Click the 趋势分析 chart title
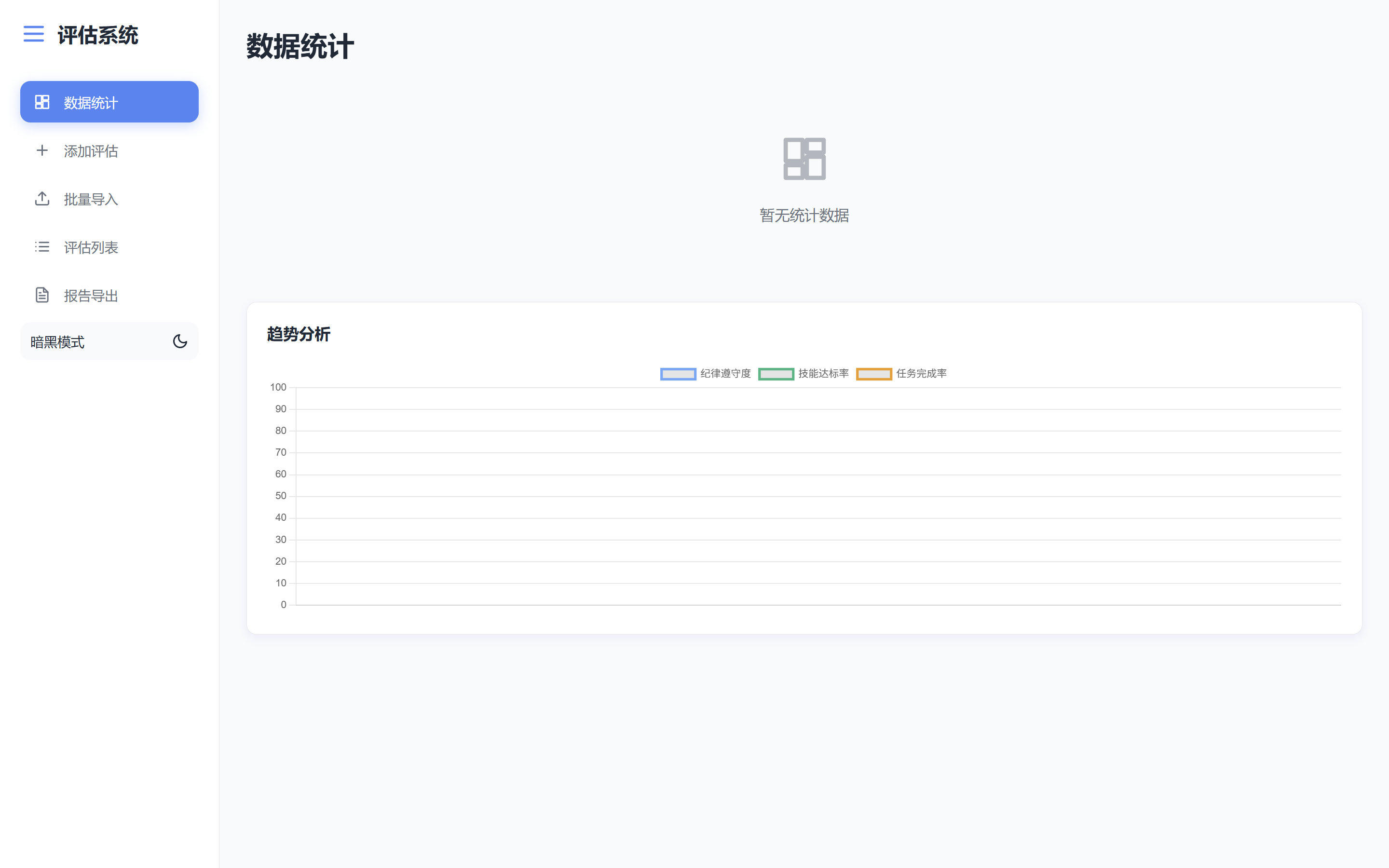The height and width of the screenshot is (868, 1389). coord(299,334)
